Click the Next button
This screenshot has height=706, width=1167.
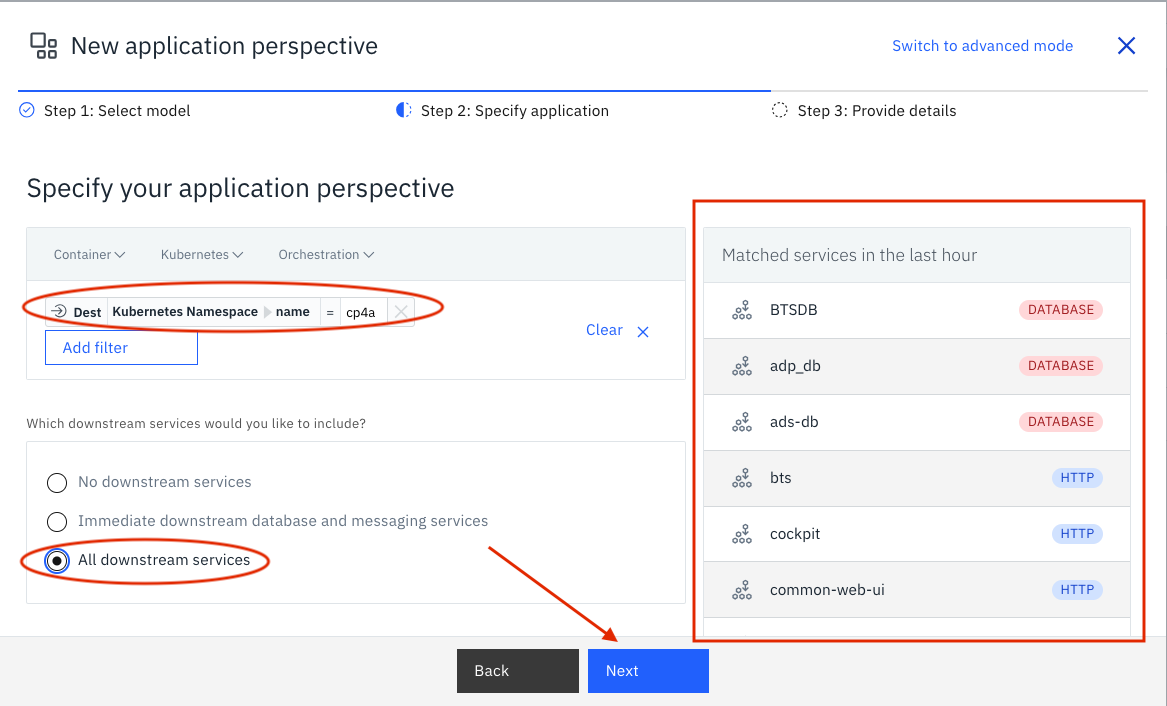(x=648, y=670)
